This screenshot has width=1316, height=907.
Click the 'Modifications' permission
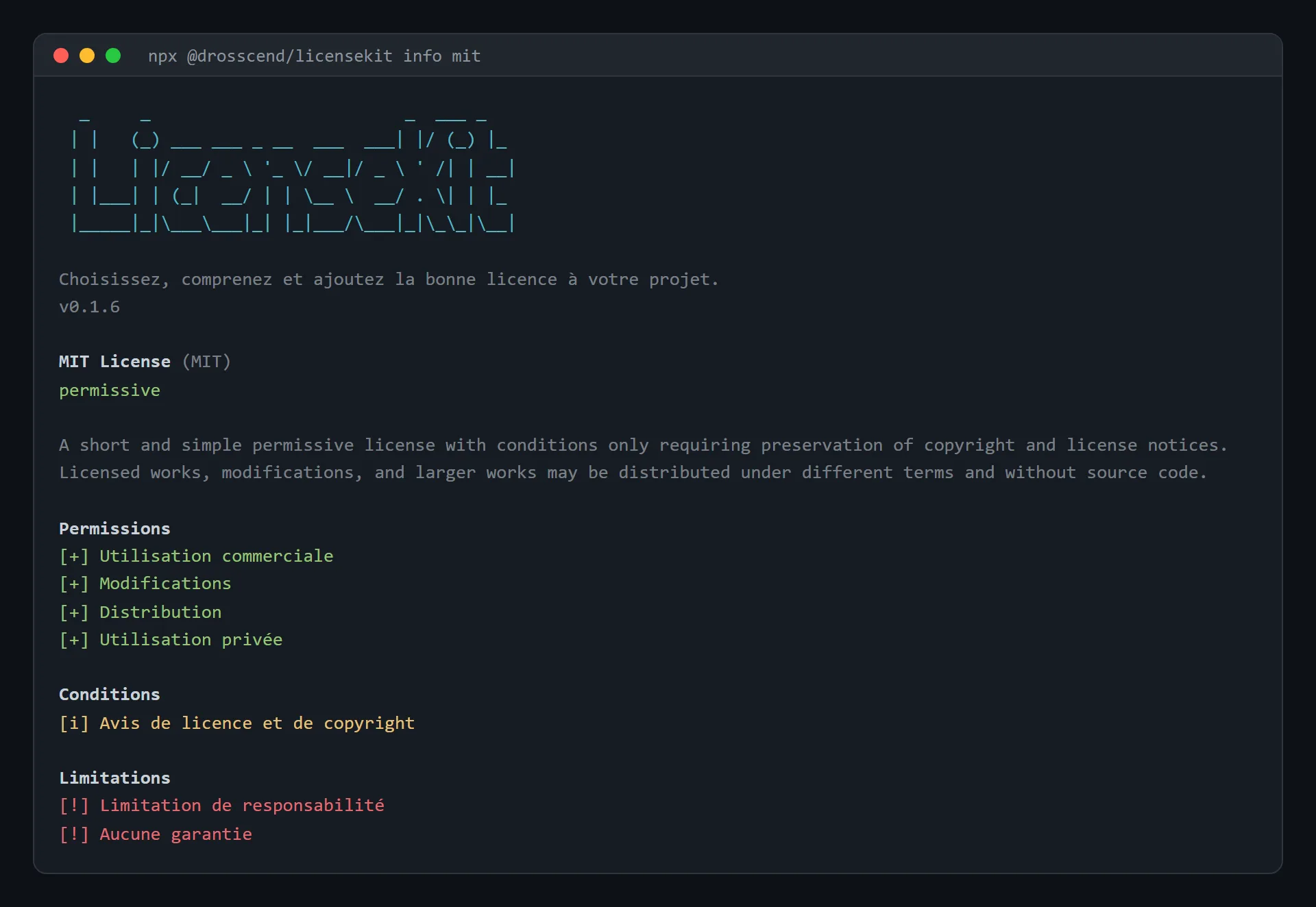tap(165, 584)
